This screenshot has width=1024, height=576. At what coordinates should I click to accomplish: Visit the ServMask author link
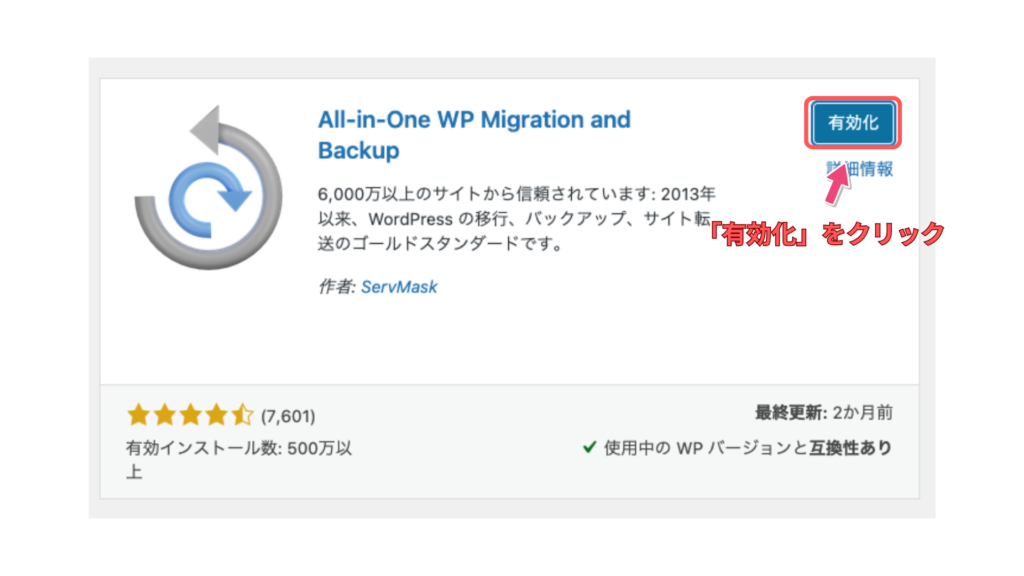tap(399, 287)
